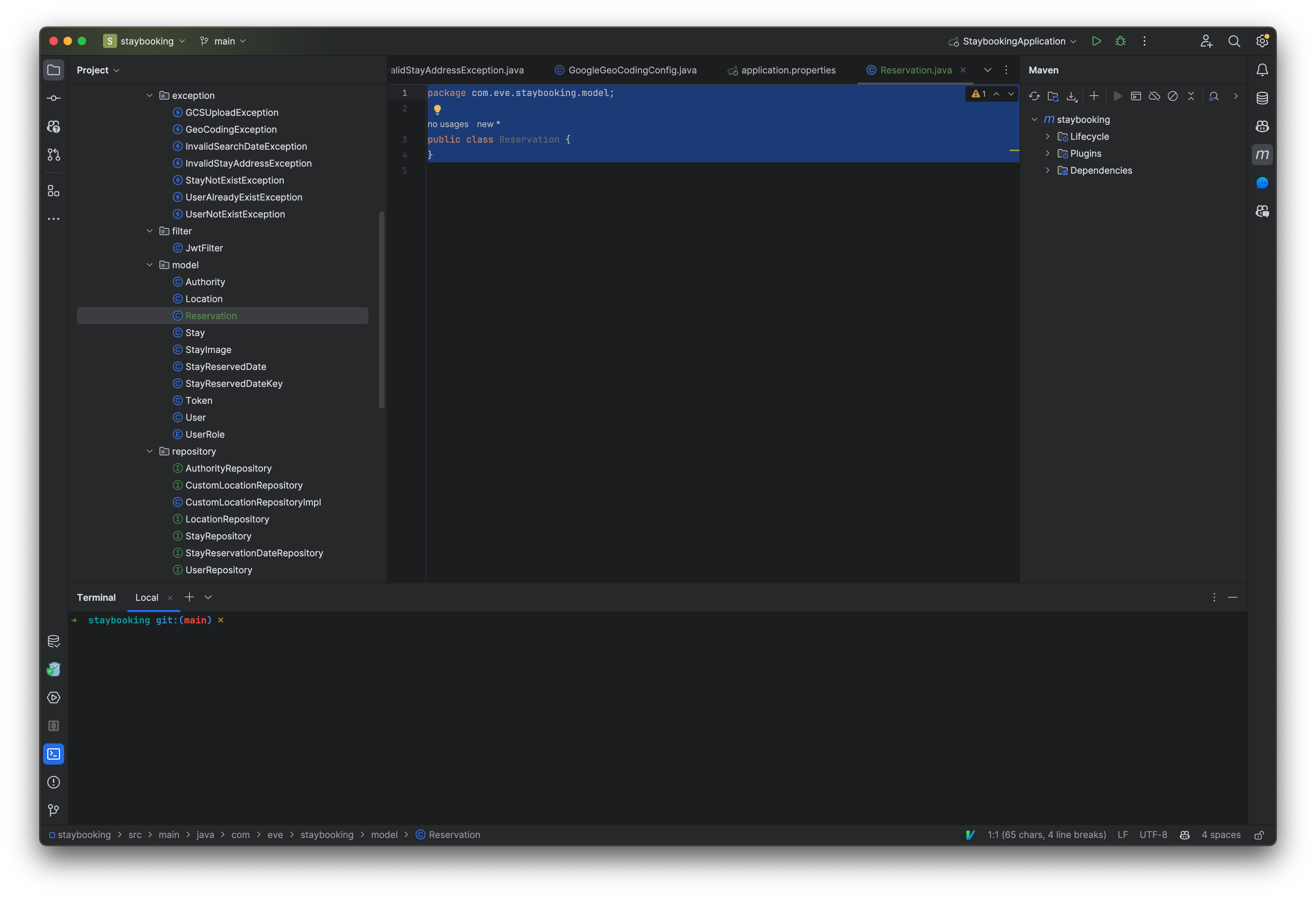Screen dimensions: 1316x898
Task: Open the Terminal tool window icon
Action: [53, 754]
